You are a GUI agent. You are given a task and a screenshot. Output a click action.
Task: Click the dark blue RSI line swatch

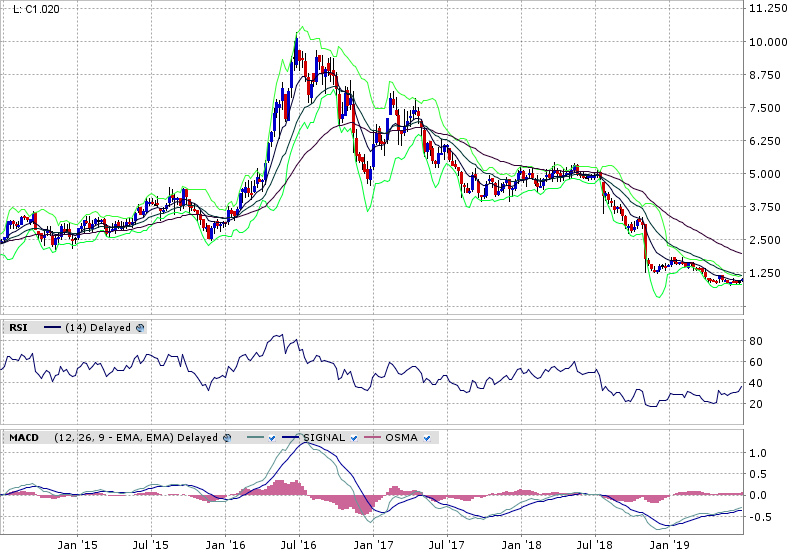click(53, 328)
